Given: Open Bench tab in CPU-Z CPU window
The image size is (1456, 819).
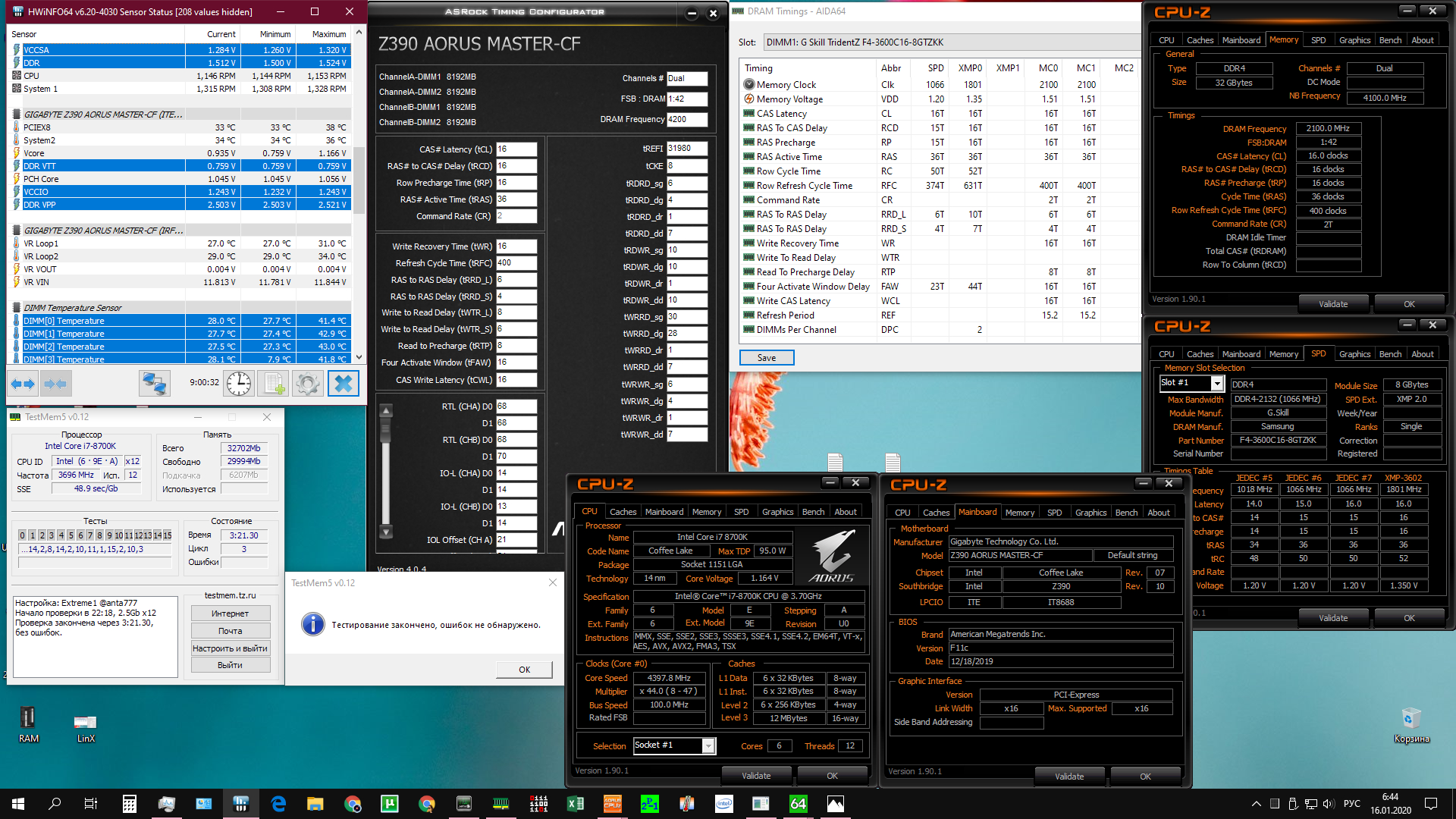Looking at the screenshot, I should coord(813,512).
